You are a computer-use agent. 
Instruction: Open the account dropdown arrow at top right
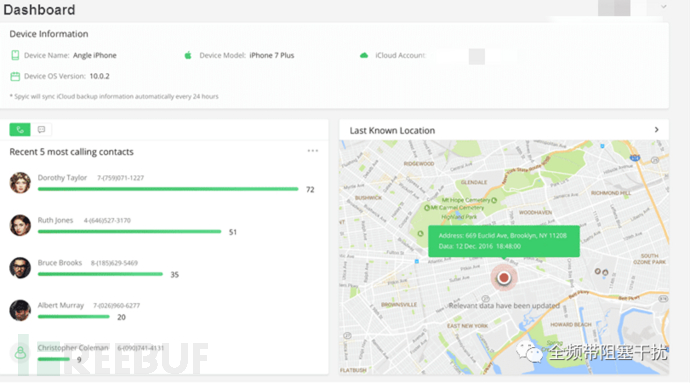663,7
